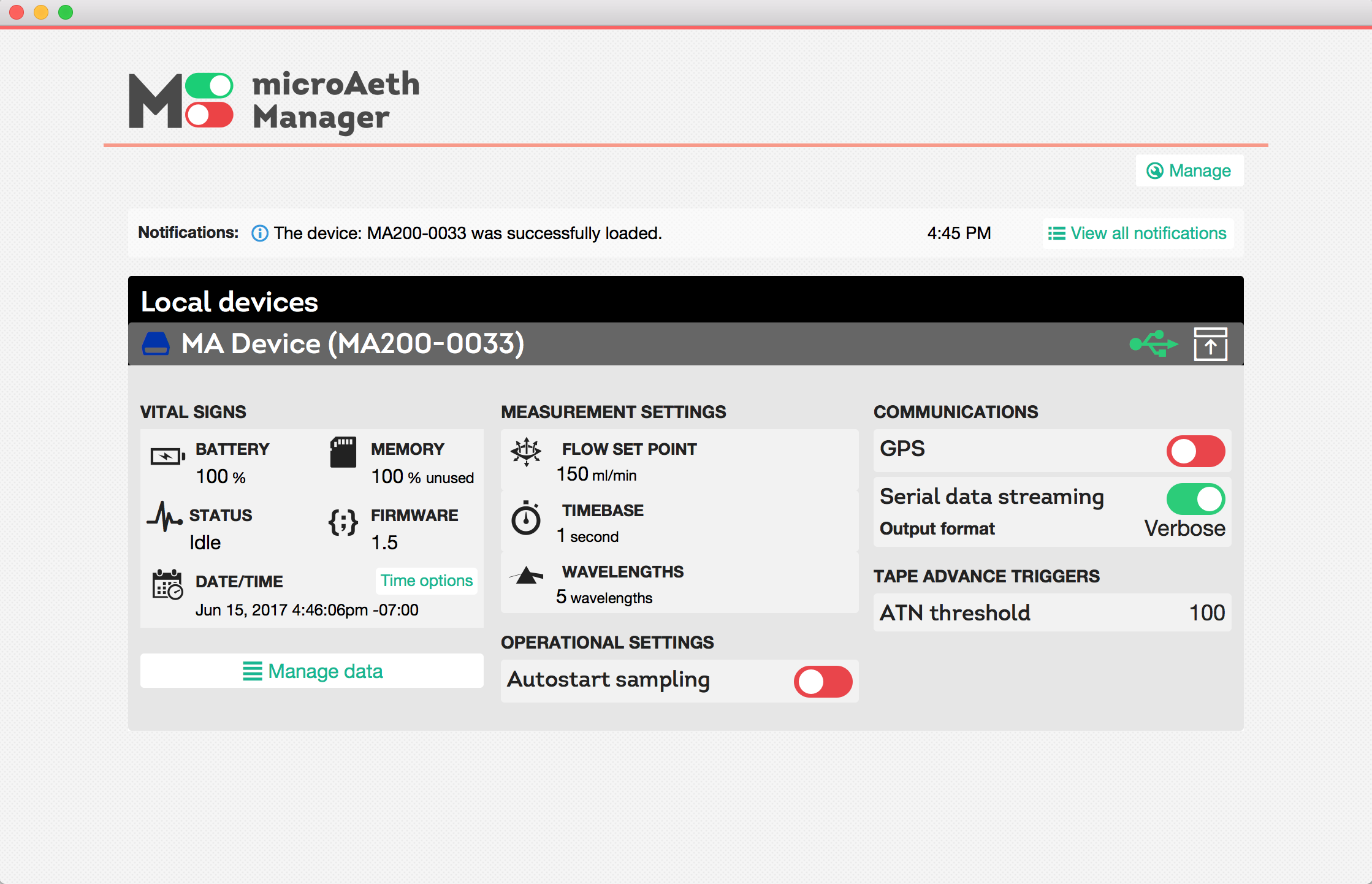Click the date/time calendar clock icon
This screenshot has width=1372, height=884.
point(167,584)
